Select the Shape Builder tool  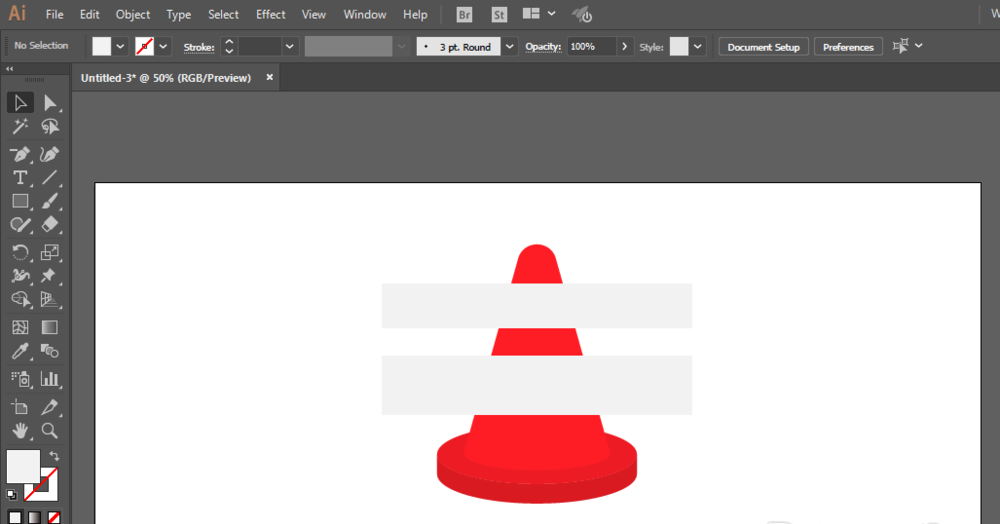[x=20, y=300]
